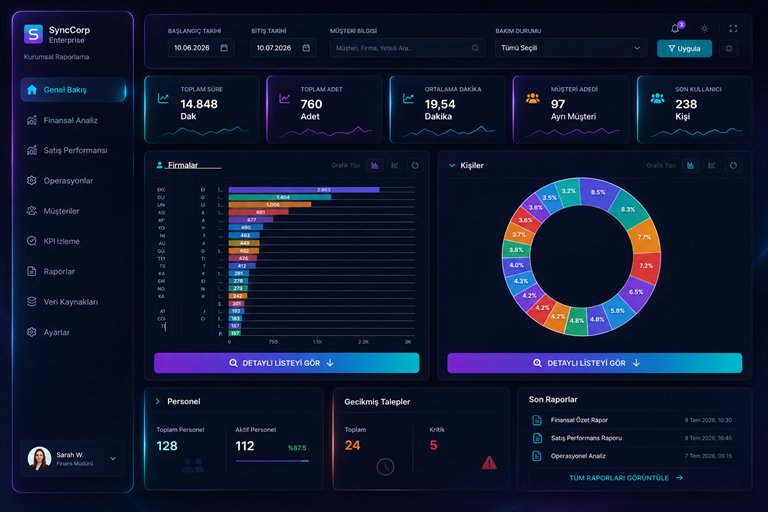This screenshot has width=768, height=512.
Task: Click the 7.2% red donut segment
Action: tap(647, 267)
